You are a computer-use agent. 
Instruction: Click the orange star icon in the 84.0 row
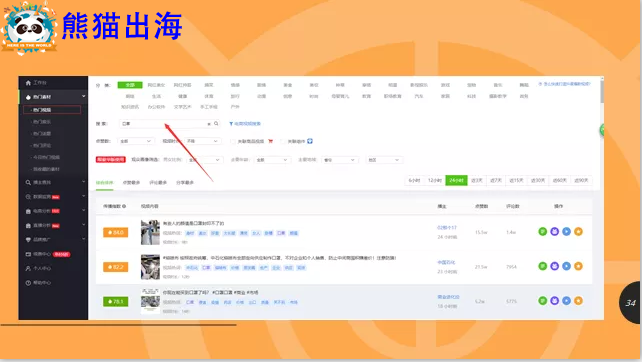(x=578, y=231)
